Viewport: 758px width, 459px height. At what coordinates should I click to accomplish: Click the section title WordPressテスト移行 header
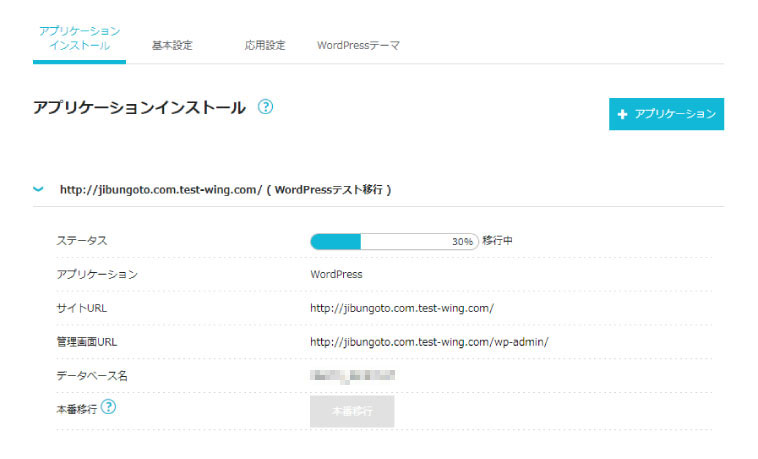[x=226, y=188]
